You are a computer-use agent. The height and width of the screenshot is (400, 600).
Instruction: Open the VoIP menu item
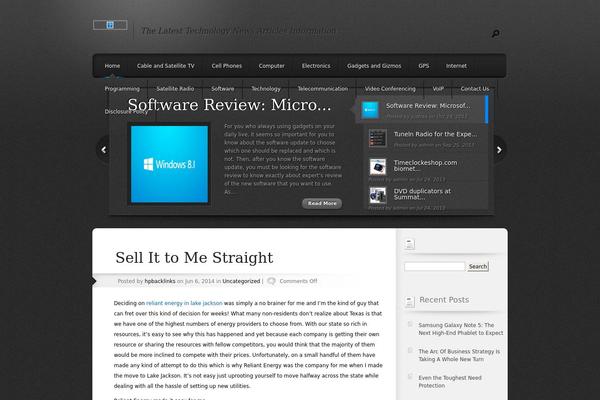point(438,89)
